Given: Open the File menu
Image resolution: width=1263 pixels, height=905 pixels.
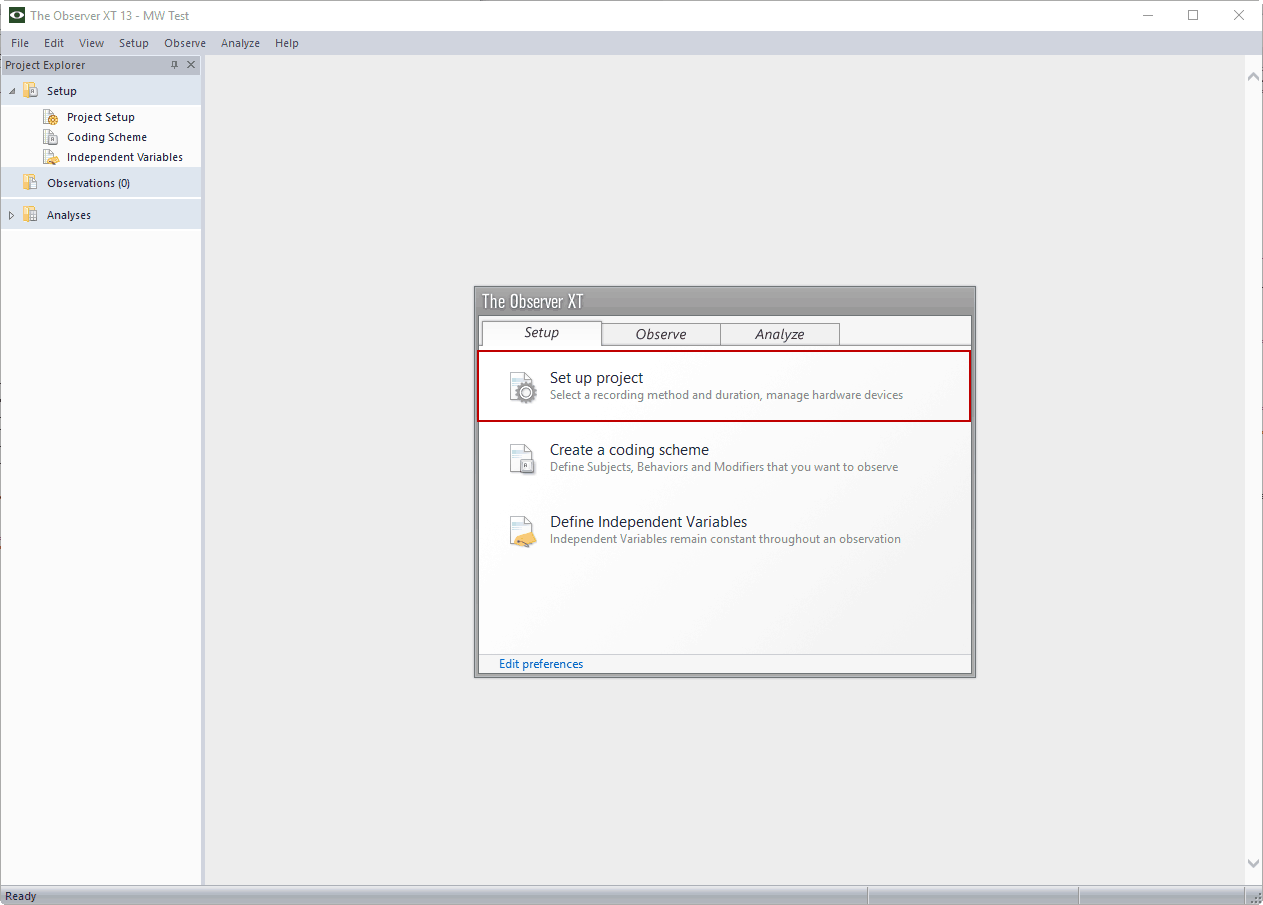Looking at the screenshot, I should tap(20, 43).
